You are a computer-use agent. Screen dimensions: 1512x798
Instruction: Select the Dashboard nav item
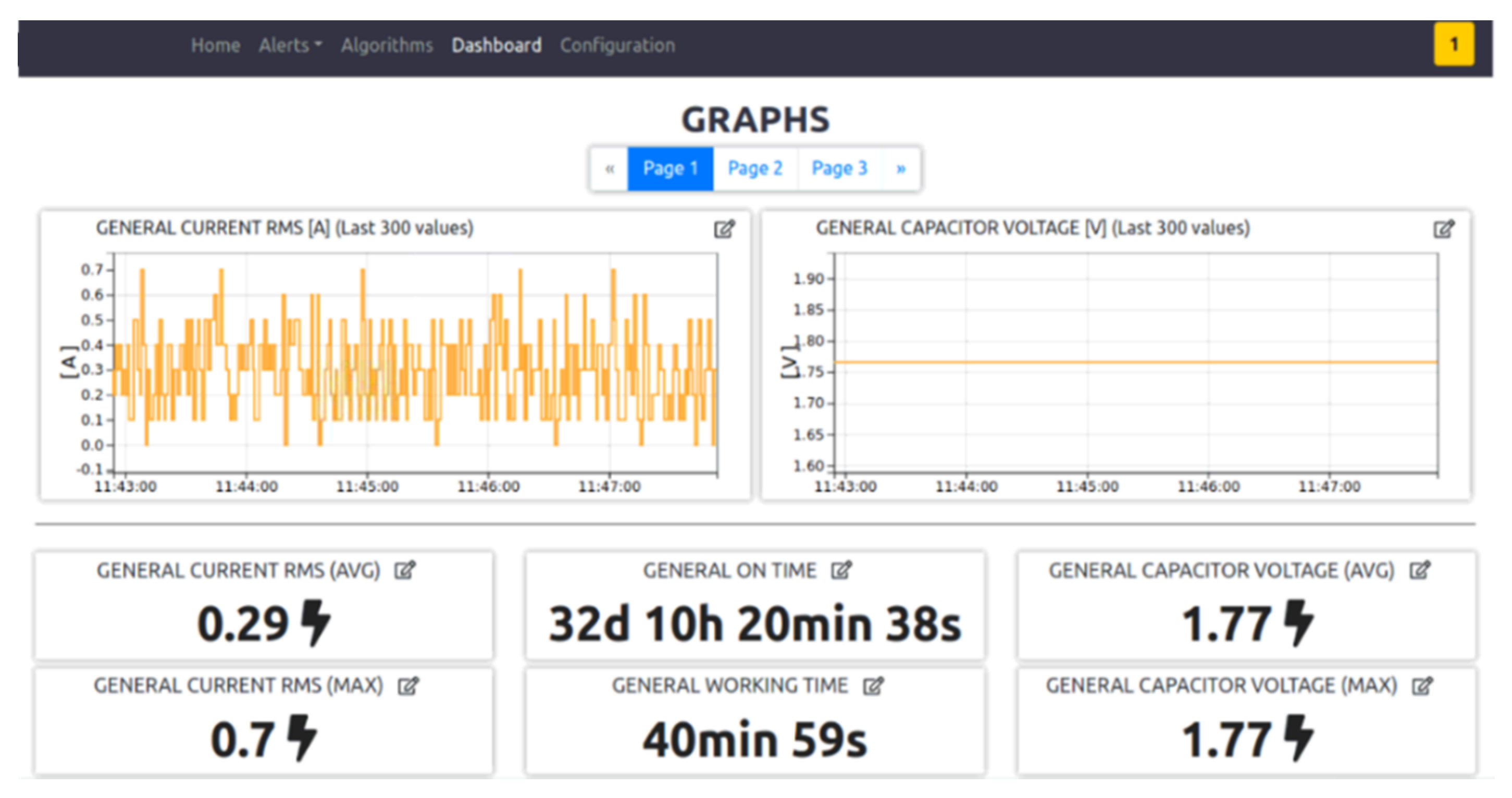(x=497, y=45)
